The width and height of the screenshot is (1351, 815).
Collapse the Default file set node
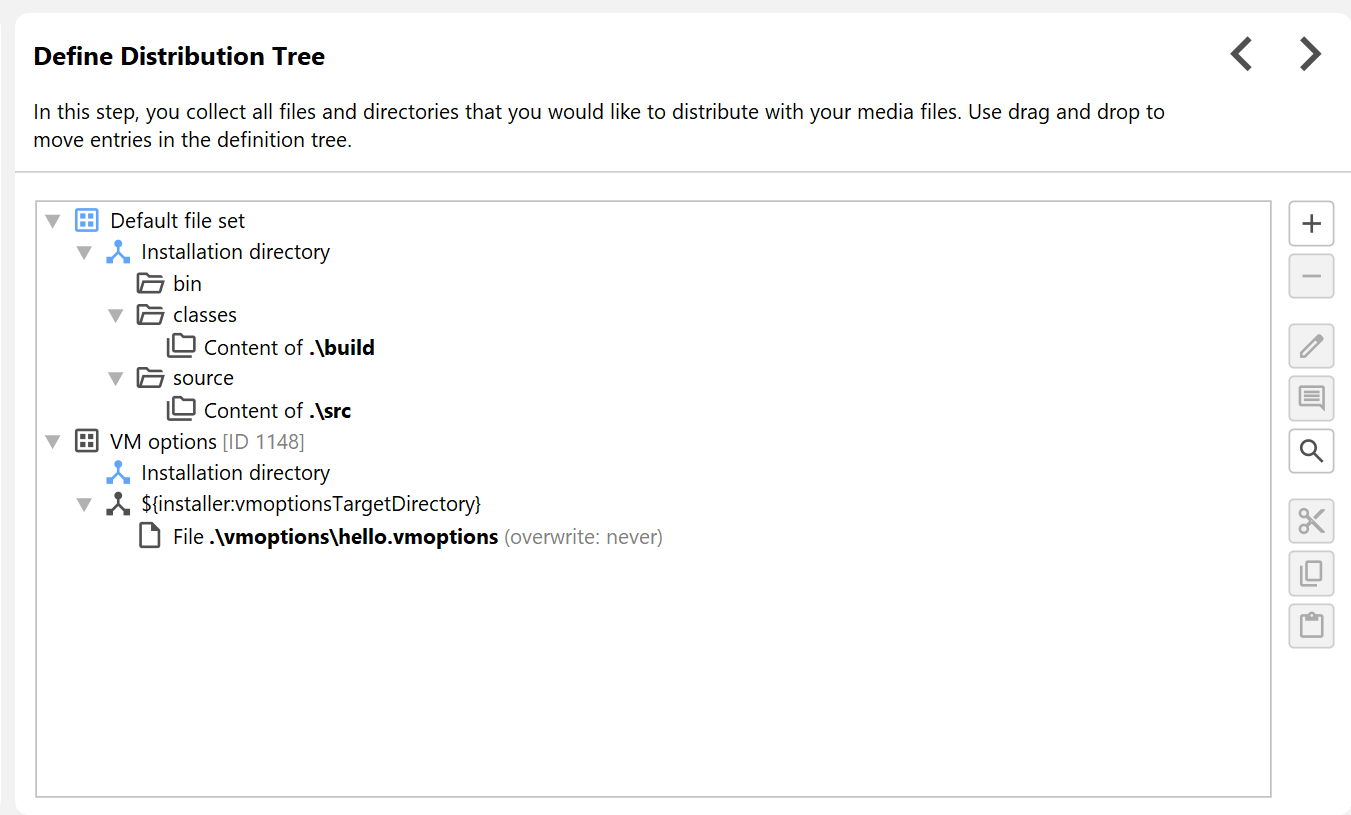53,221
